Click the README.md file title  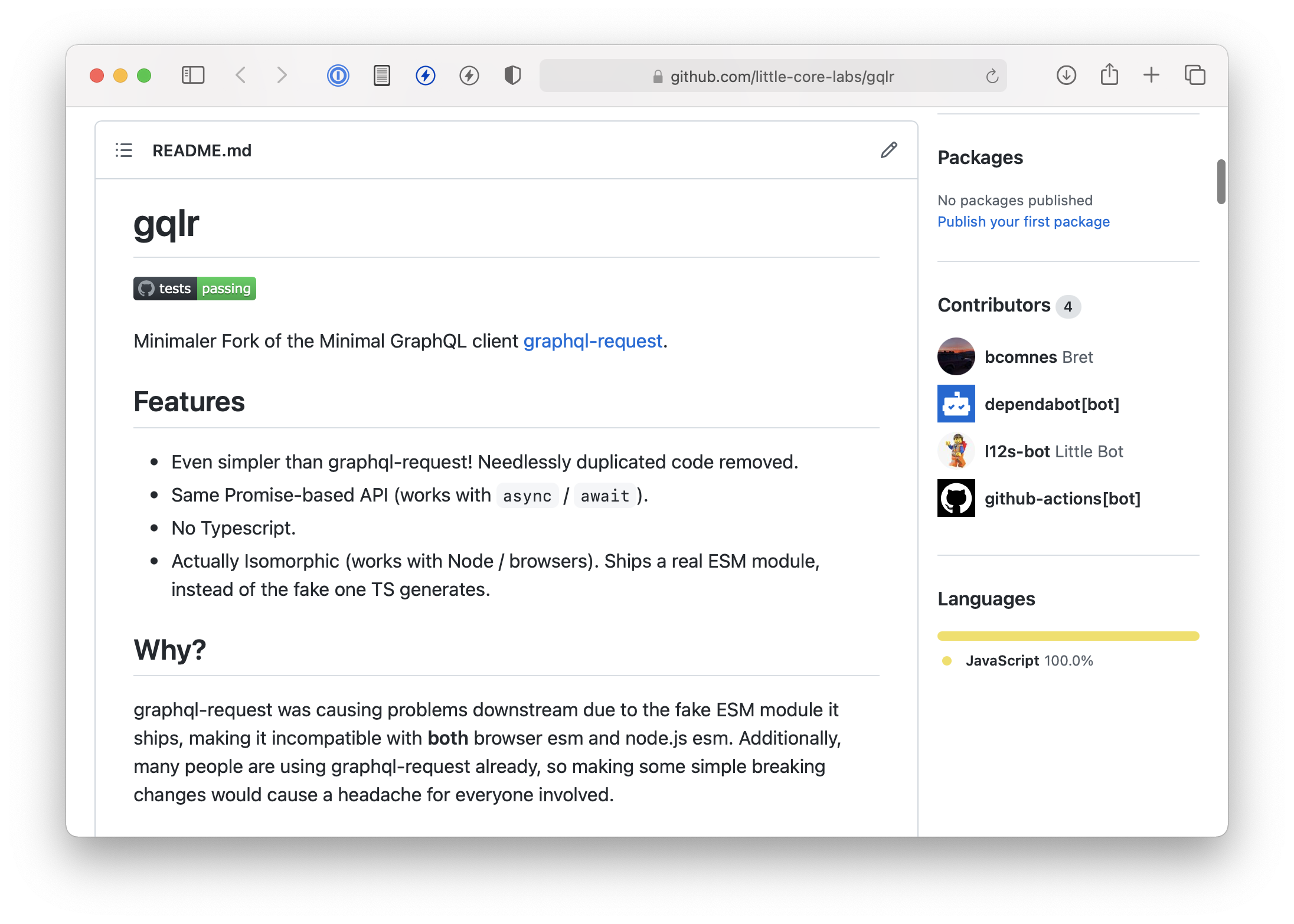[202, 150]
